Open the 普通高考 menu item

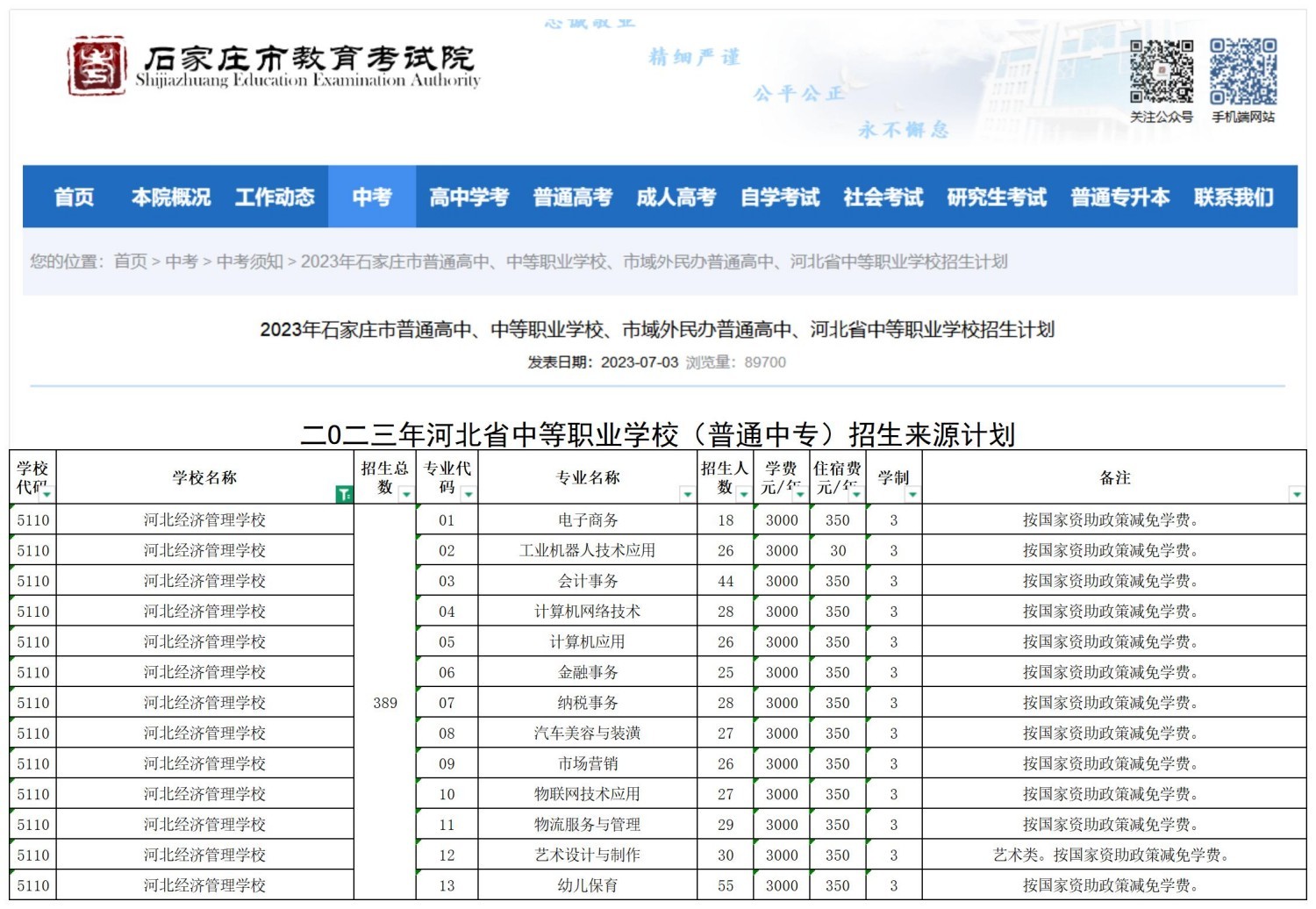tap(574, 197)
